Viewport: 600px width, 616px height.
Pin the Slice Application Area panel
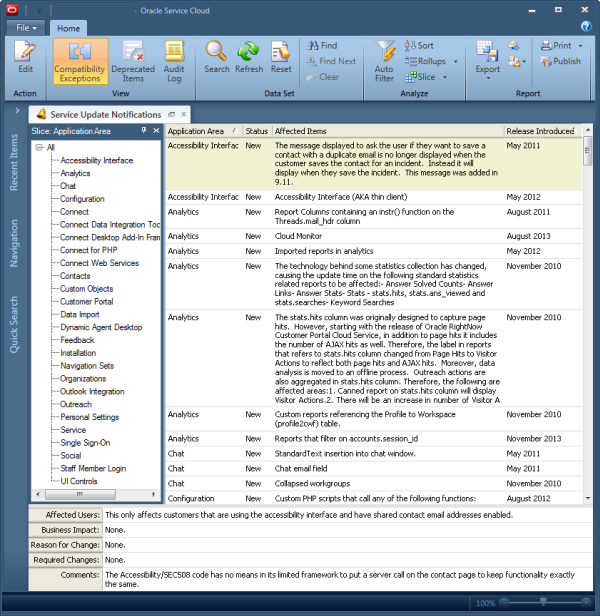(144, 130)
